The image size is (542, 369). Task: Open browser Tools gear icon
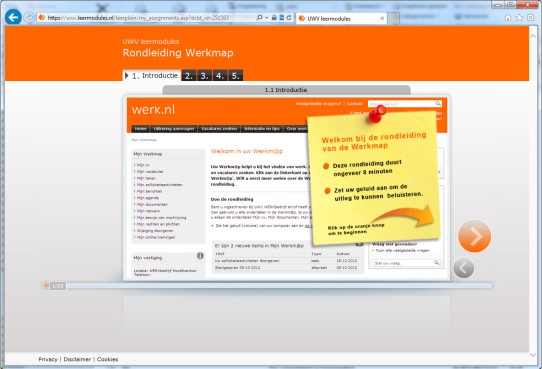pyautogui.click(x=531, y=18)
